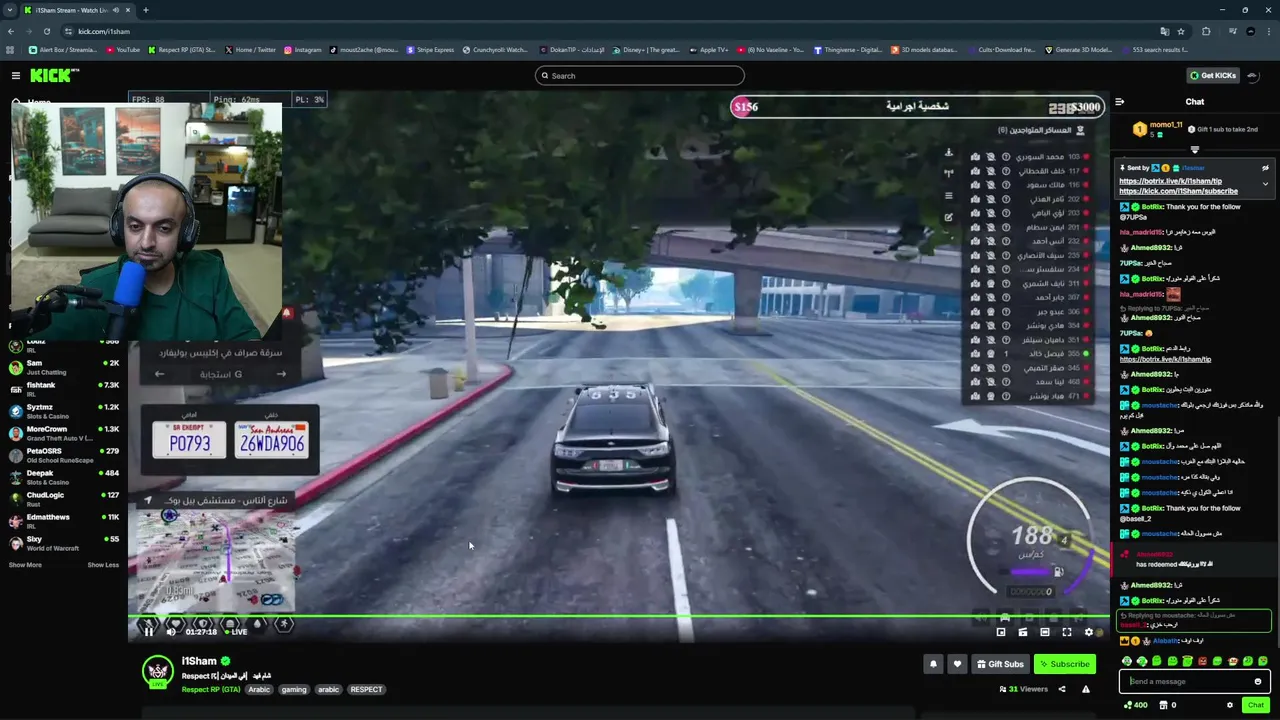The image size is (1280, 720).
Task: Open the Home / Twitter bookmark
Action: [x=250, y=50]
